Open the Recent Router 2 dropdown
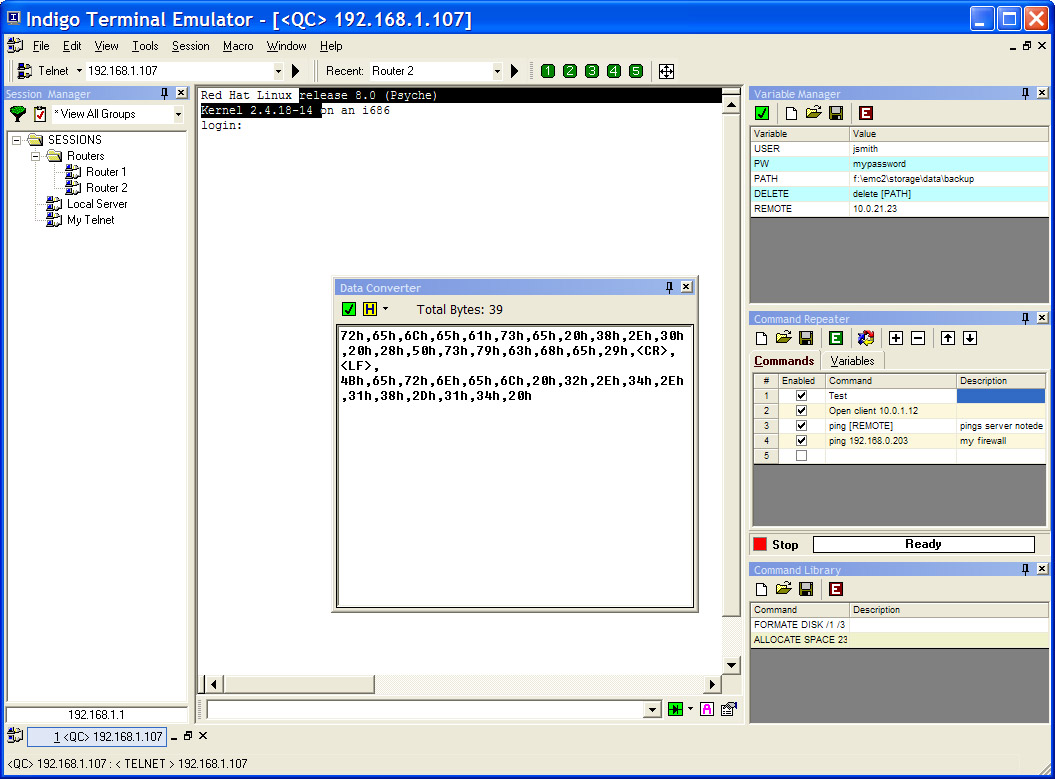1055x779 pixels. [497, 71]
